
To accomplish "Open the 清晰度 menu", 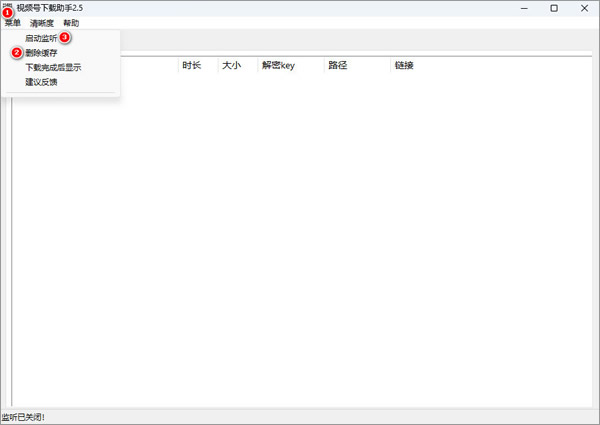I will coord(42,23).
